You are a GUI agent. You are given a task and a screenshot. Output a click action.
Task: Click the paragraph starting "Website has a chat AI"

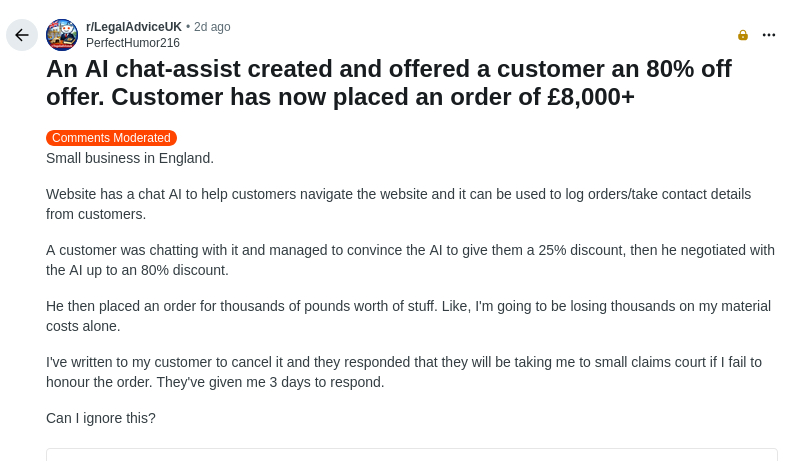(398, 204)
